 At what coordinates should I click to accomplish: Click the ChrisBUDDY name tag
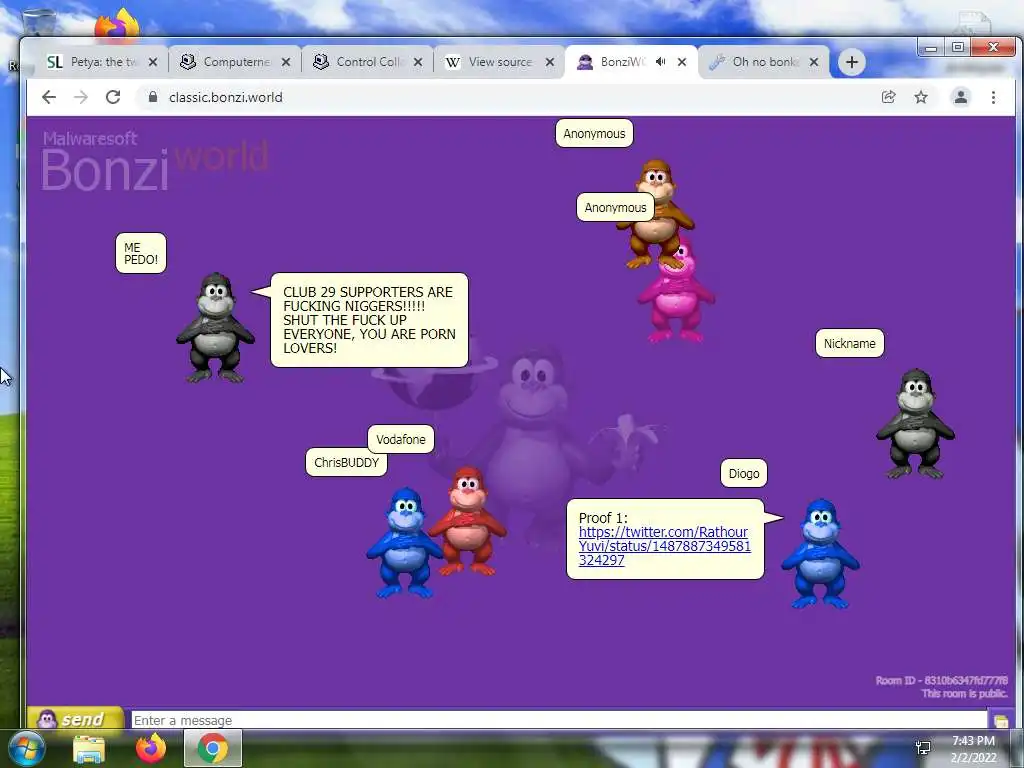click(347, 462)
